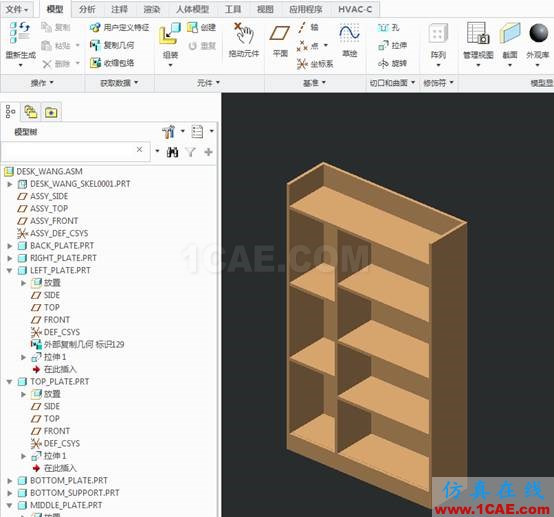Open the 管理视图 view manager
Screen dimensions: 554x517
tap(478, 33)
